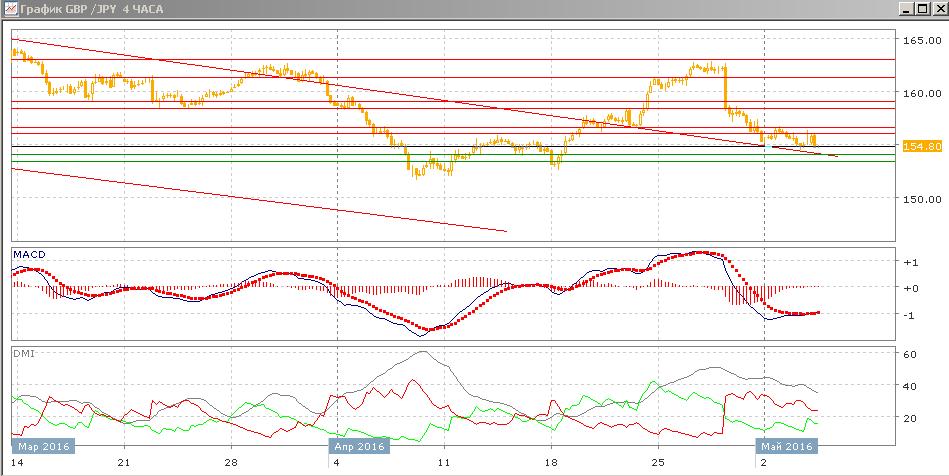This screenshot has width=949, height=476.
Task: Click date 18 on the time axis
Action: point(551,463)
